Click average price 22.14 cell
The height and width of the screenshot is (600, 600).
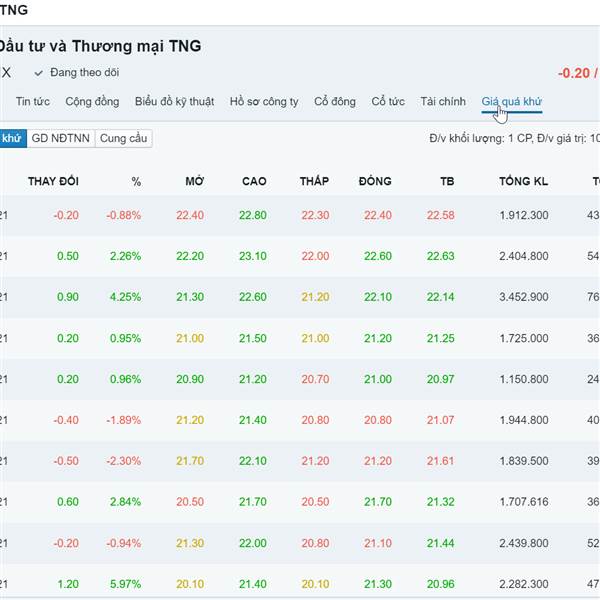coord(440,297)
